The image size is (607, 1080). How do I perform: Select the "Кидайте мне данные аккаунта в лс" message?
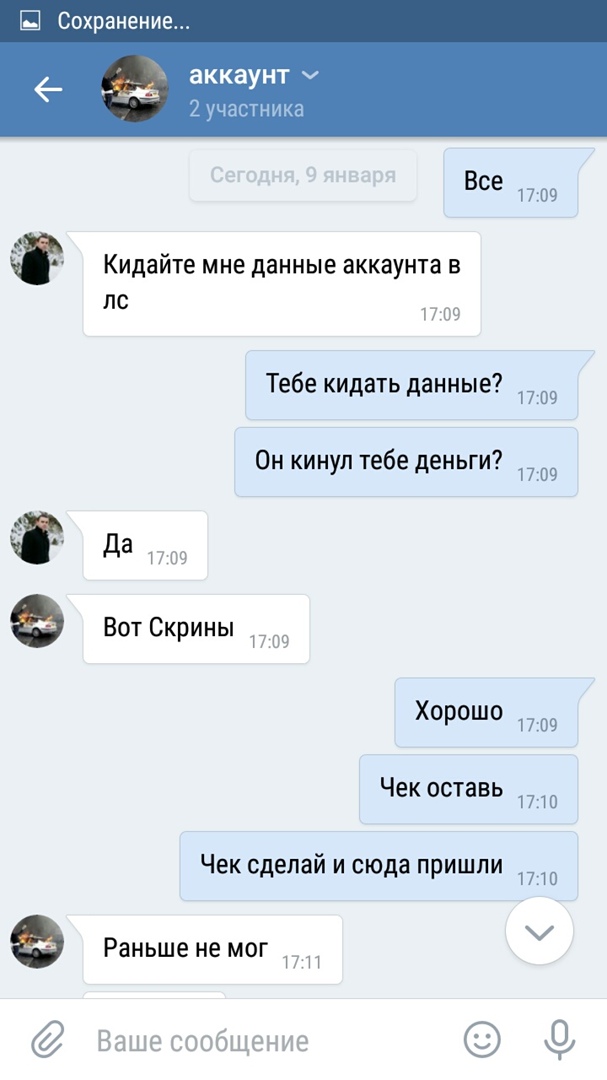point(282,284)
